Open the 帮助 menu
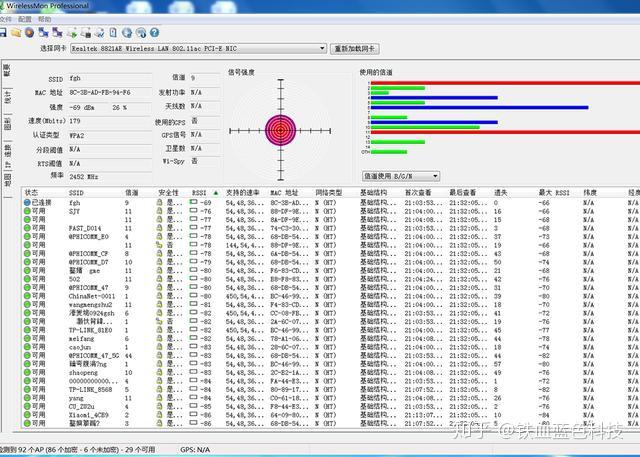640x457 pixels. click(x=44, y=19)
